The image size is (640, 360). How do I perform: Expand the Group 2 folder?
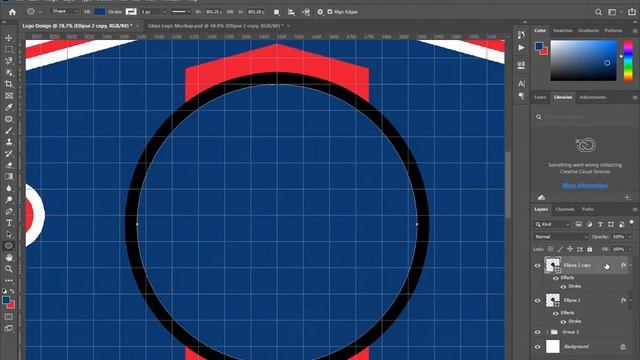[x=547, y=332]
